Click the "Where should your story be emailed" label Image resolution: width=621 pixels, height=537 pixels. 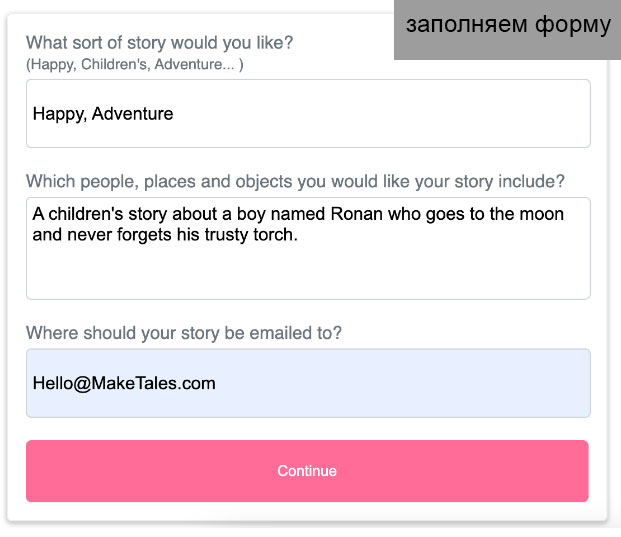pos(184,333)
